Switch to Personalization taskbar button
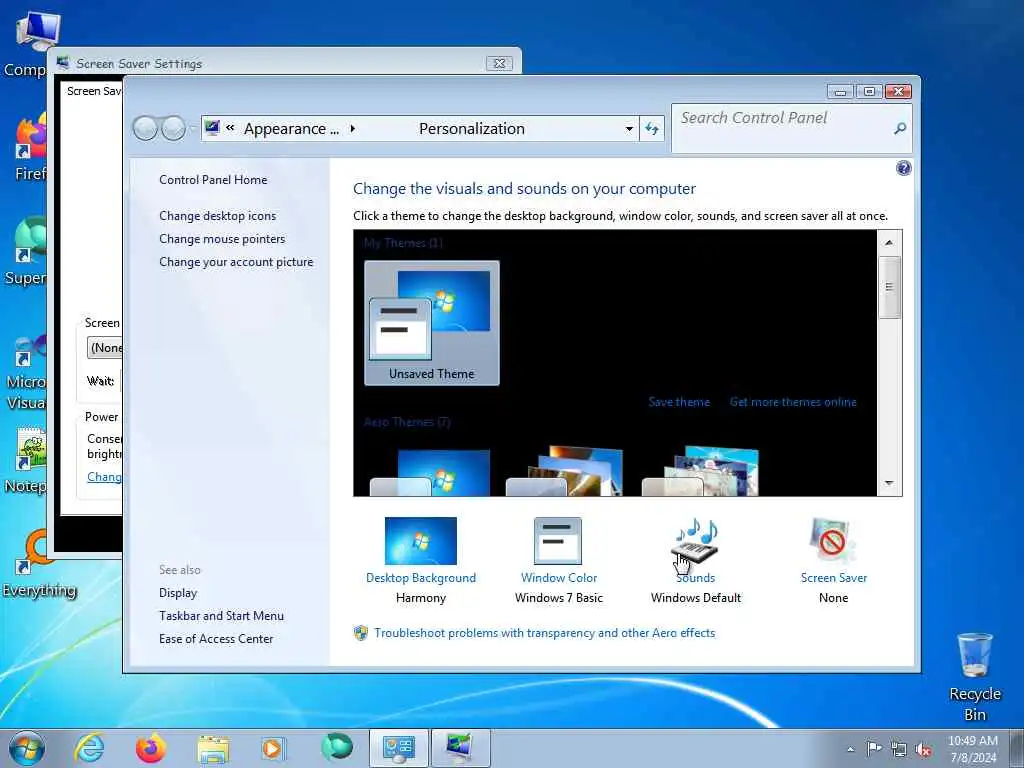Viewport: 1024px width, 768px height. click(x=460, y=748)
